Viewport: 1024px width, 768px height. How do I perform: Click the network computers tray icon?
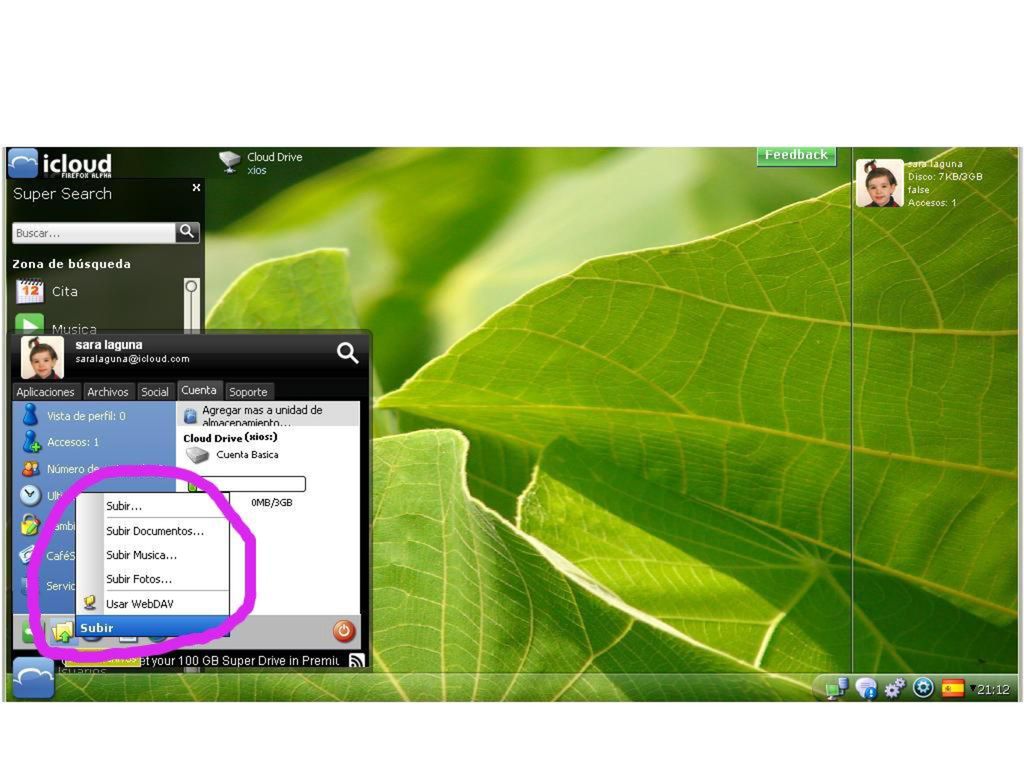tap(837, 688)
